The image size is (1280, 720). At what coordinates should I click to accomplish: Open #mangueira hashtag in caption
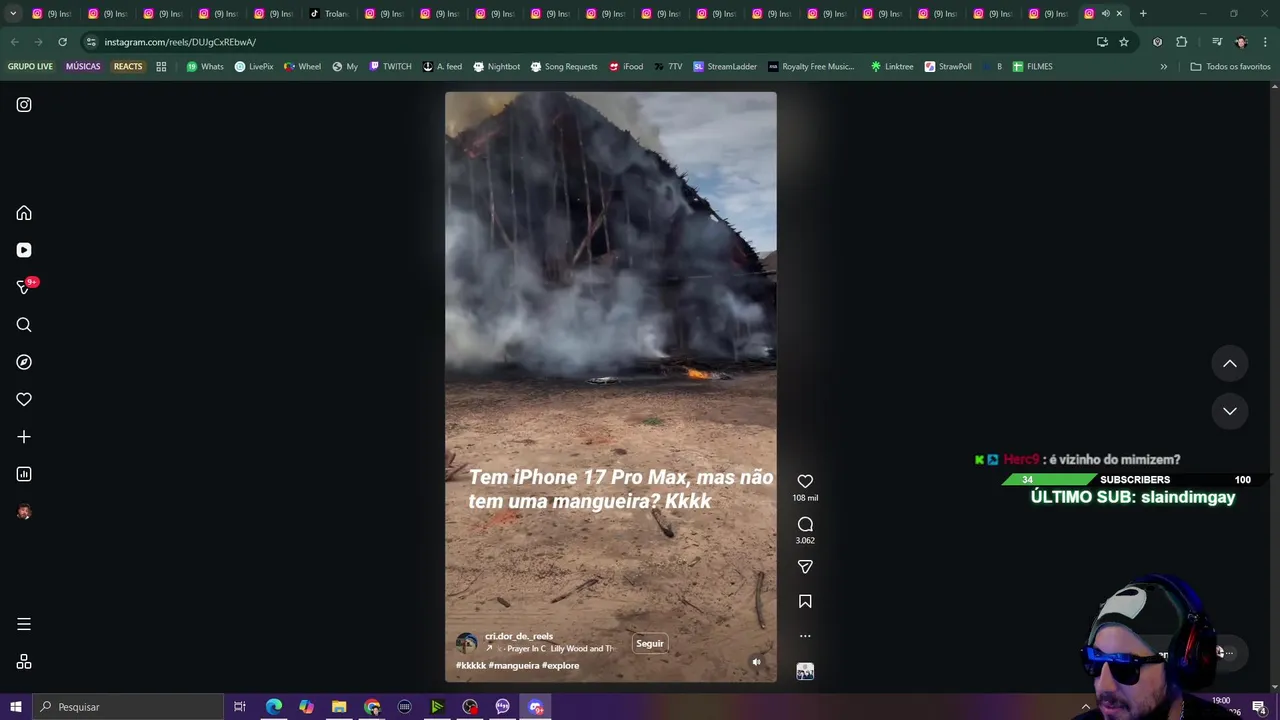tap(514, 666)
